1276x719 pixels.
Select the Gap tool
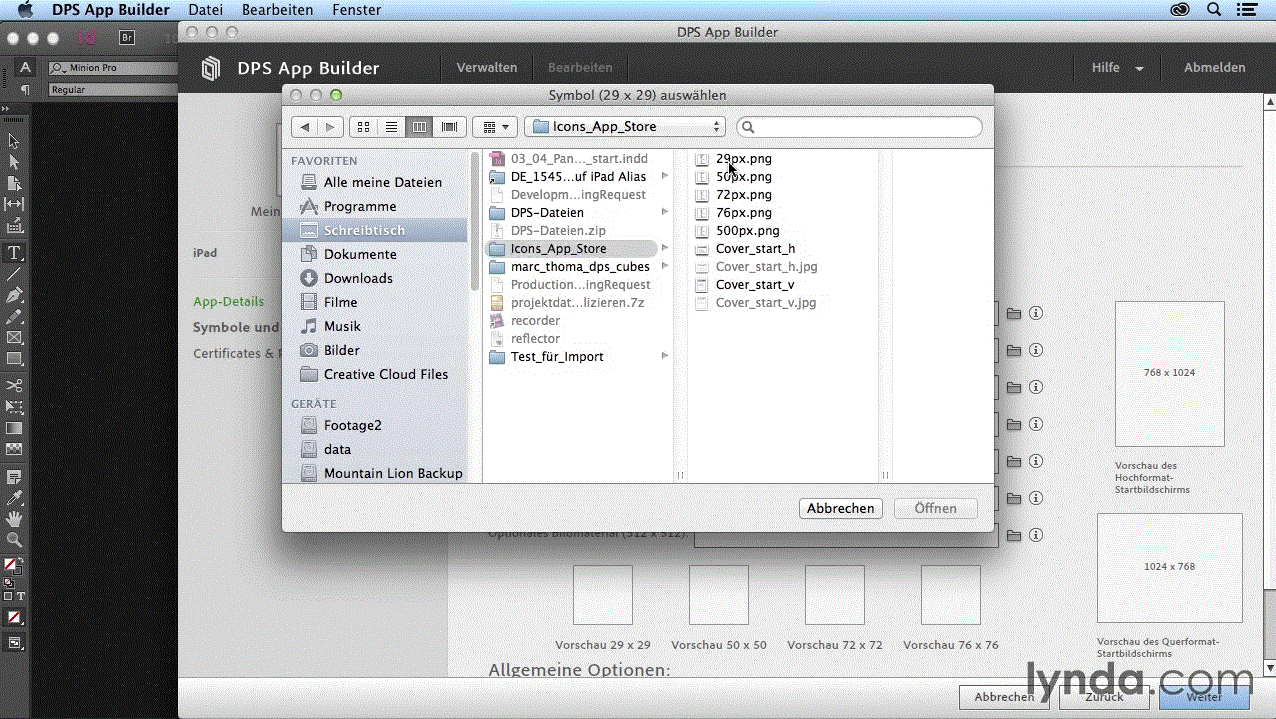coord(14,204)
